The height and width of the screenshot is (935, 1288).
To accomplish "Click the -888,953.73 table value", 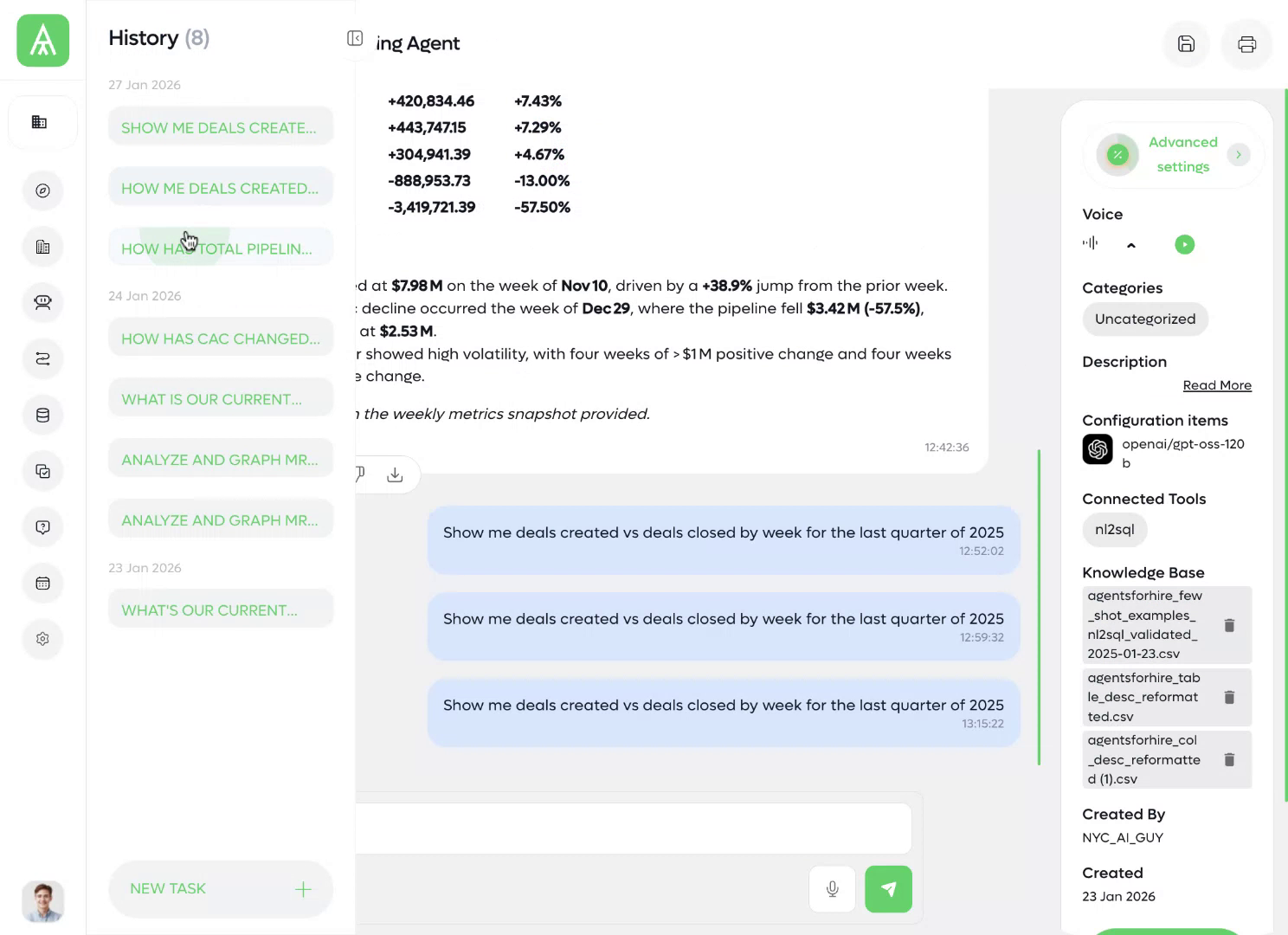I will pos(429,181).
